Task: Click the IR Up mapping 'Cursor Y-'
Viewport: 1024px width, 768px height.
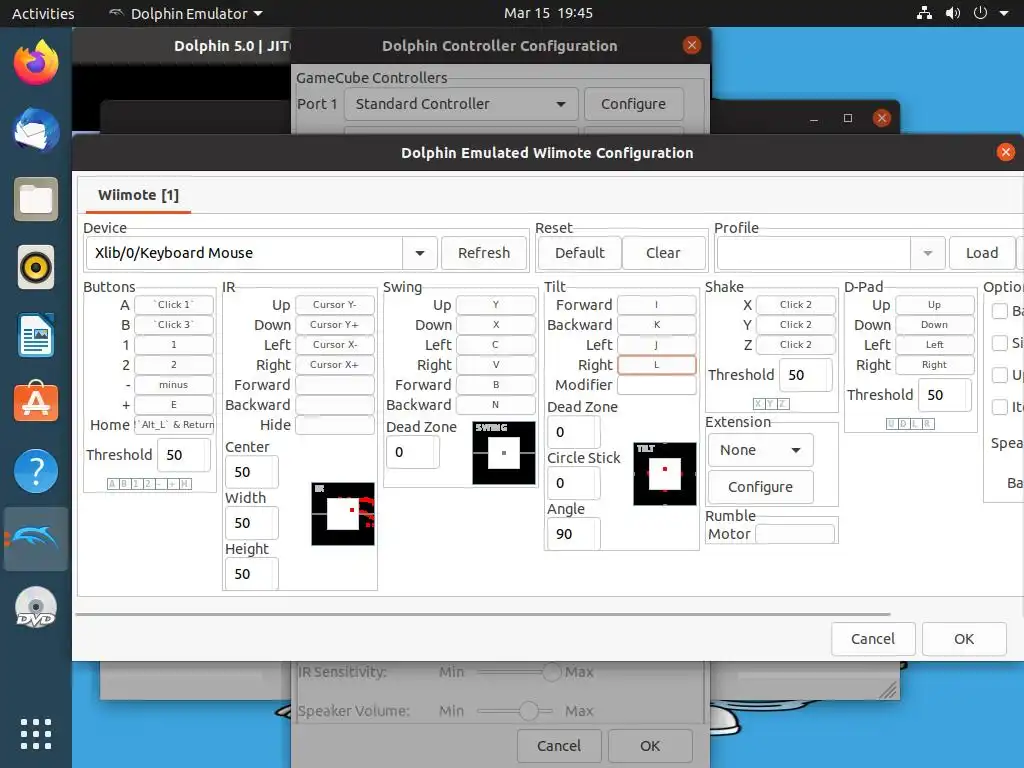Action: (x=334, y=304)
